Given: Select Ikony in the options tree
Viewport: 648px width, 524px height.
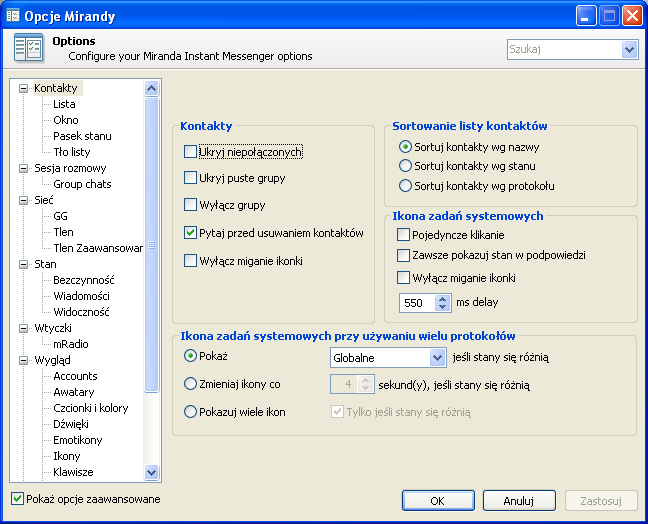Looking at the screenshot, I should pos(67,456).
